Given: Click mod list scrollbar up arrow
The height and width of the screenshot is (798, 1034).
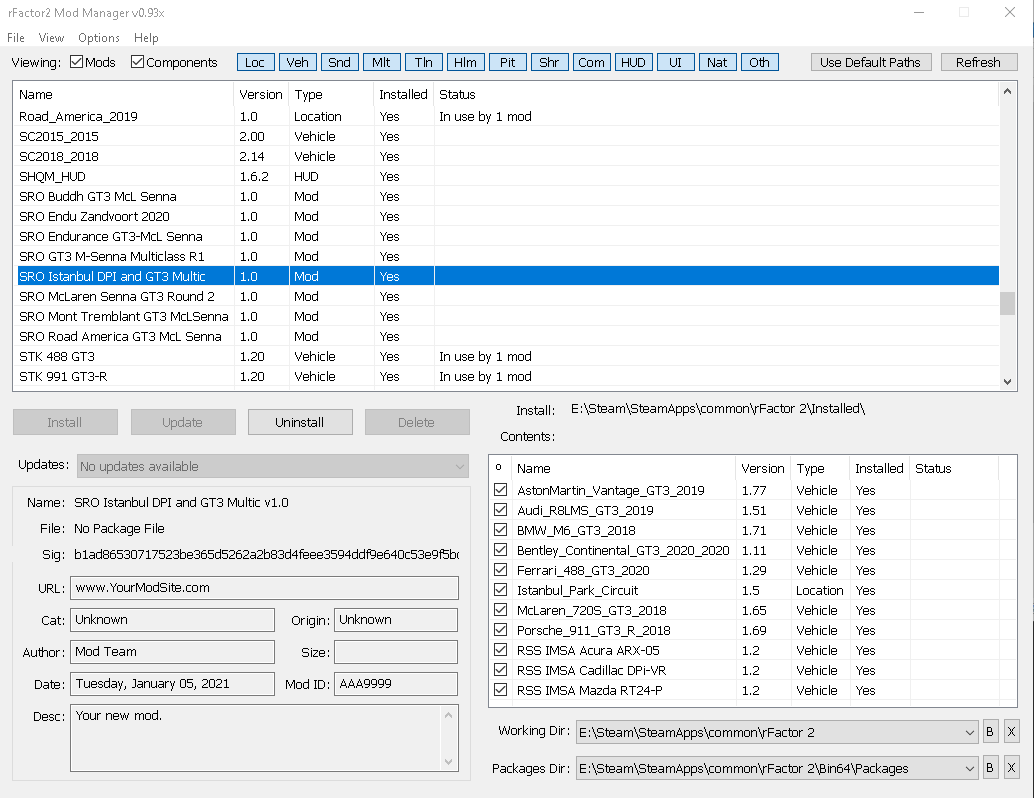Looking at the screenshot, I should point(1007,91).
